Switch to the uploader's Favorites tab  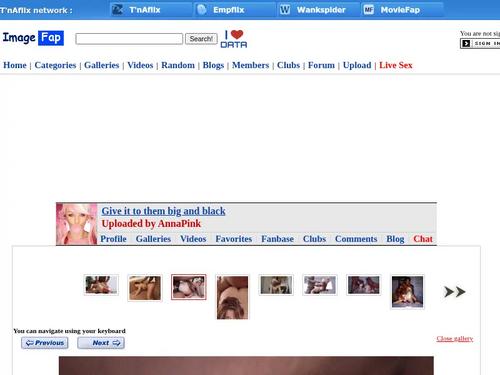[x=234, y=239]
